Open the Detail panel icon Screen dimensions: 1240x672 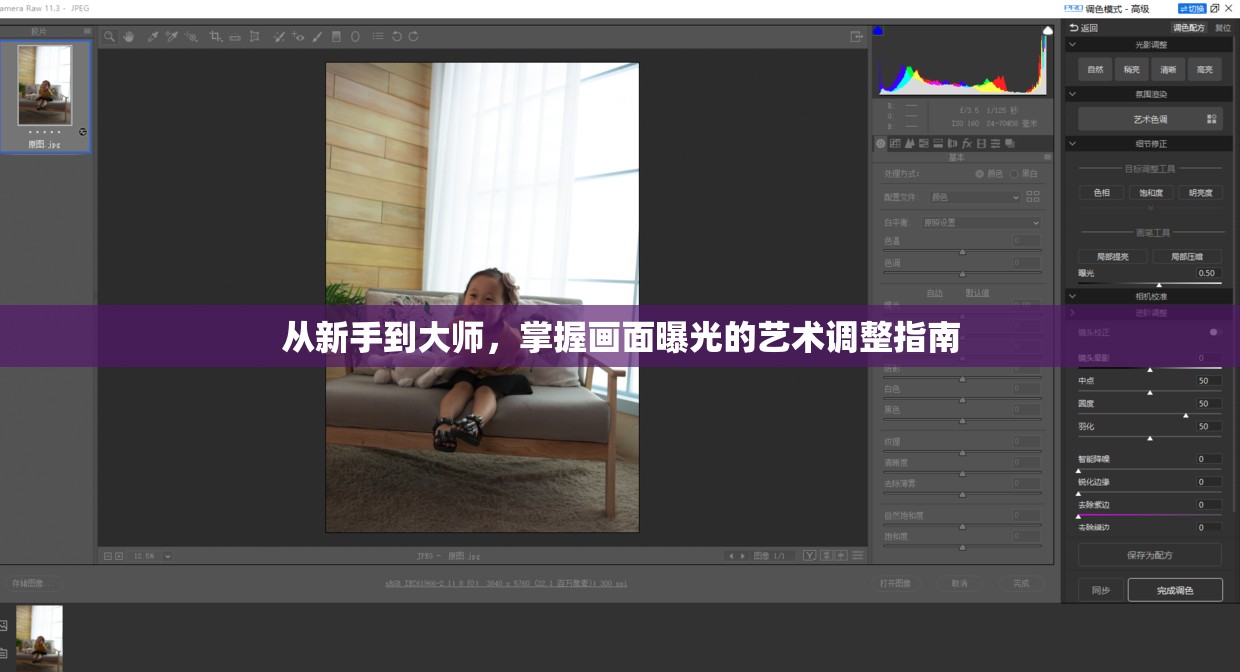910,144
